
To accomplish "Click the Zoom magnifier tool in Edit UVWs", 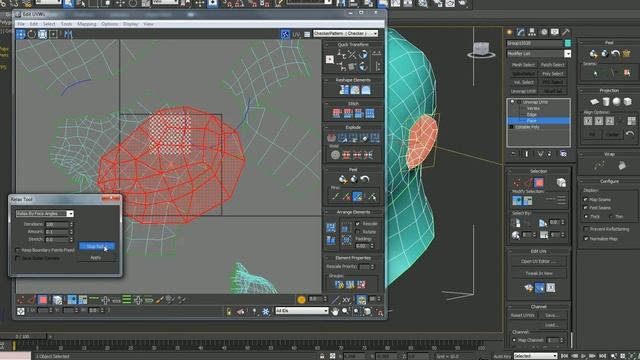I will (x=346, y=311).
